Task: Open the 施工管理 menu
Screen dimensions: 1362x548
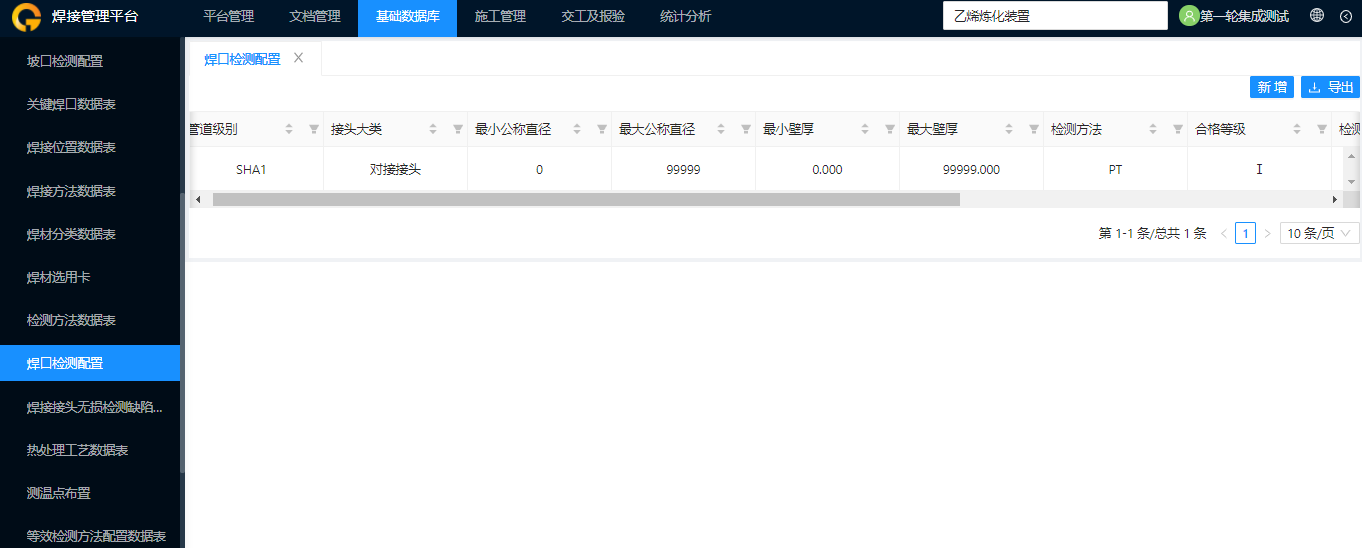Action: [500, 16]
